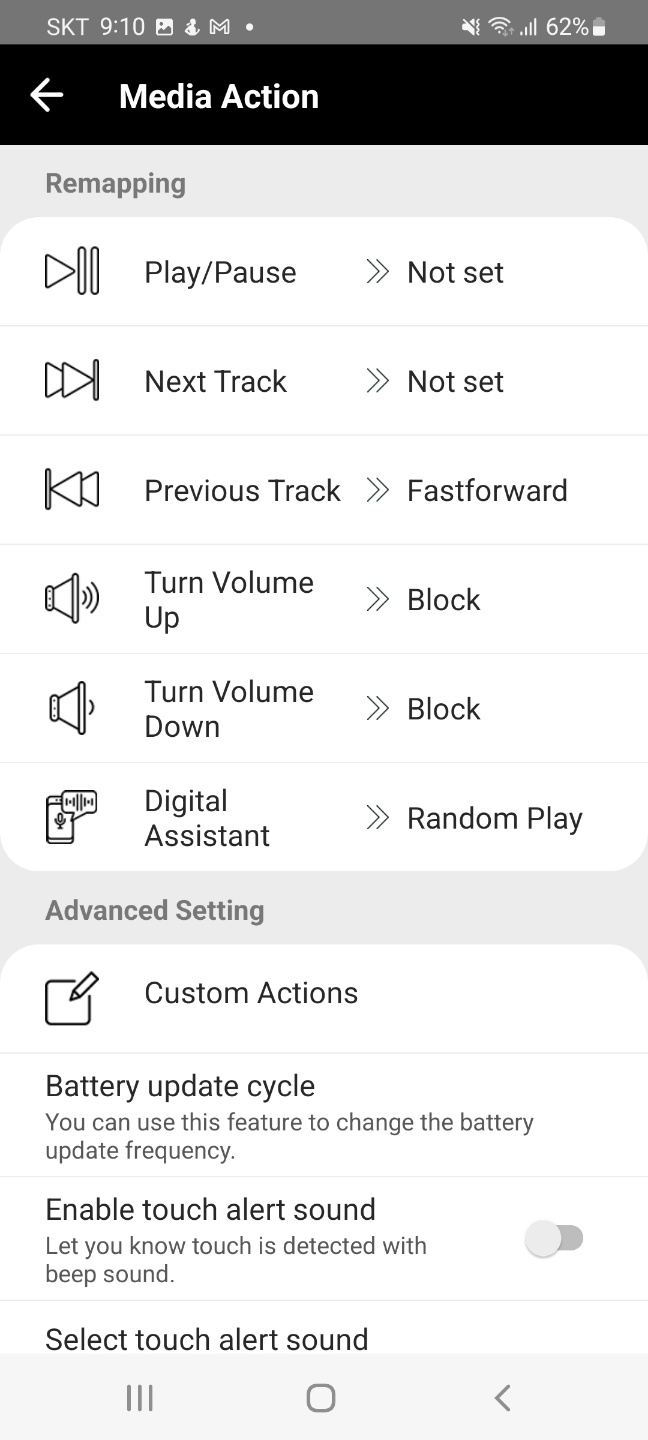
Task: Open Battery update cycle setting
Action: click(290, 1117)
